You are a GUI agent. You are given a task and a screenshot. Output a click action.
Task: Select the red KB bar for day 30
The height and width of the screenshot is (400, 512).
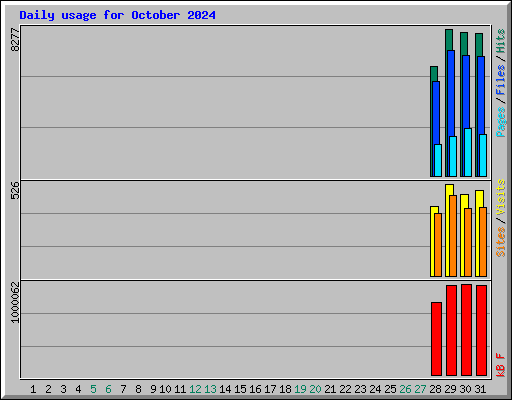(x=466, y=330)
